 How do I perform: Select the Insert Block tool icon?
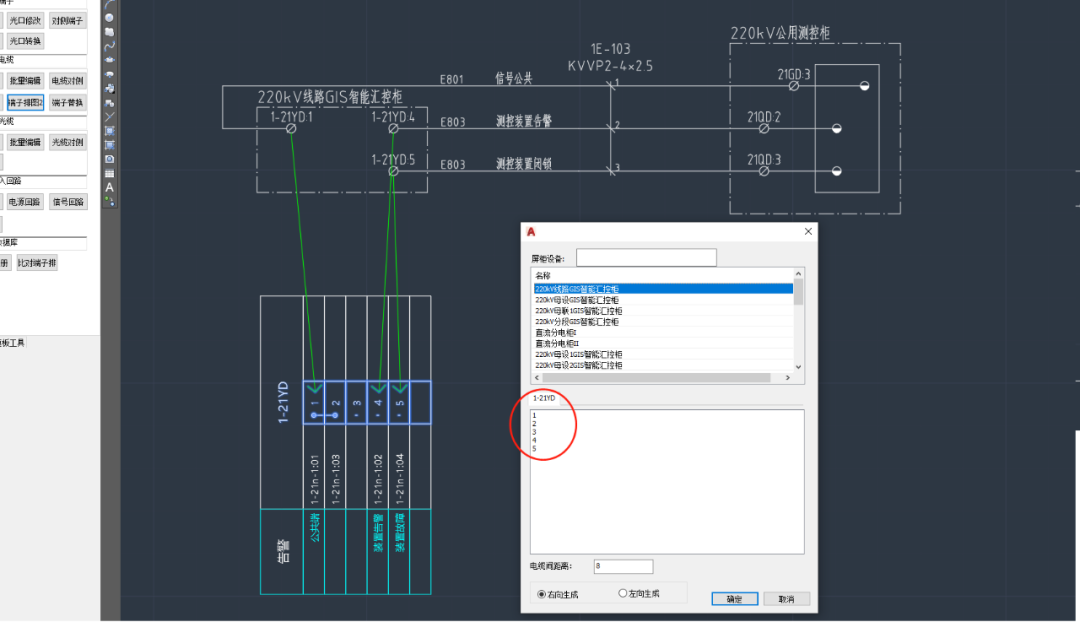coord(110,88)
